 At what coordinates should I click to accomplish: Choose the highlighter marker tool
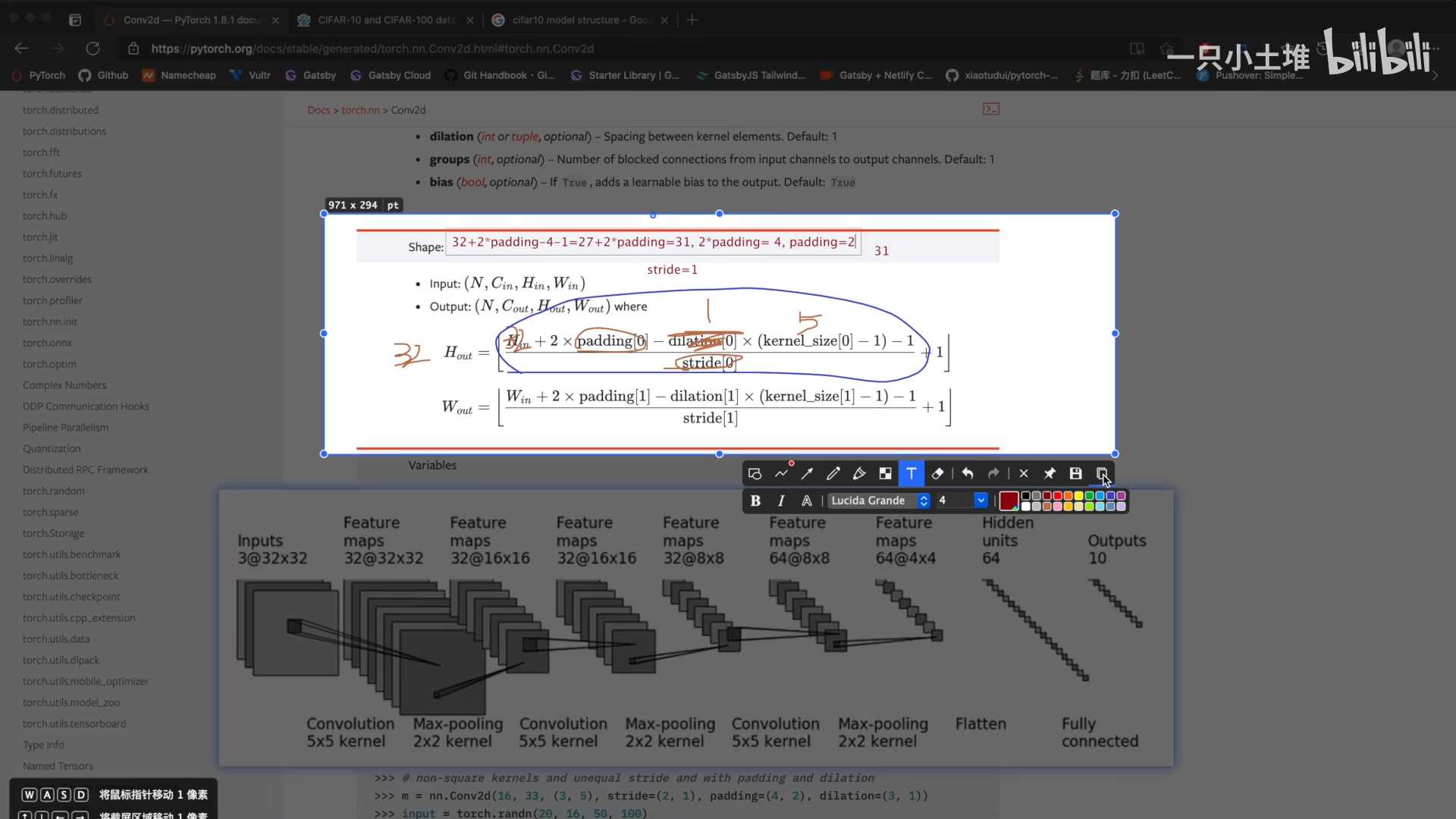click(x=859, y=474)
